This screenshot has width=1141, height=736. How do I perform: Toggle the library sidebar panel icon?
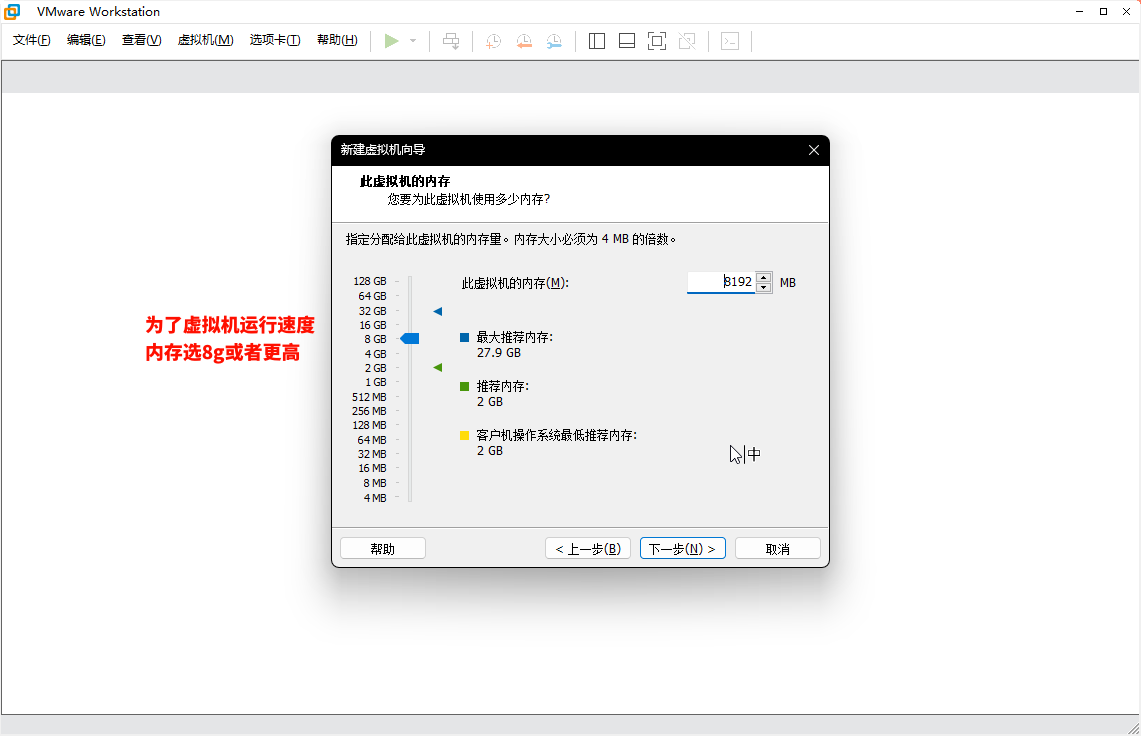click(597, 41)
